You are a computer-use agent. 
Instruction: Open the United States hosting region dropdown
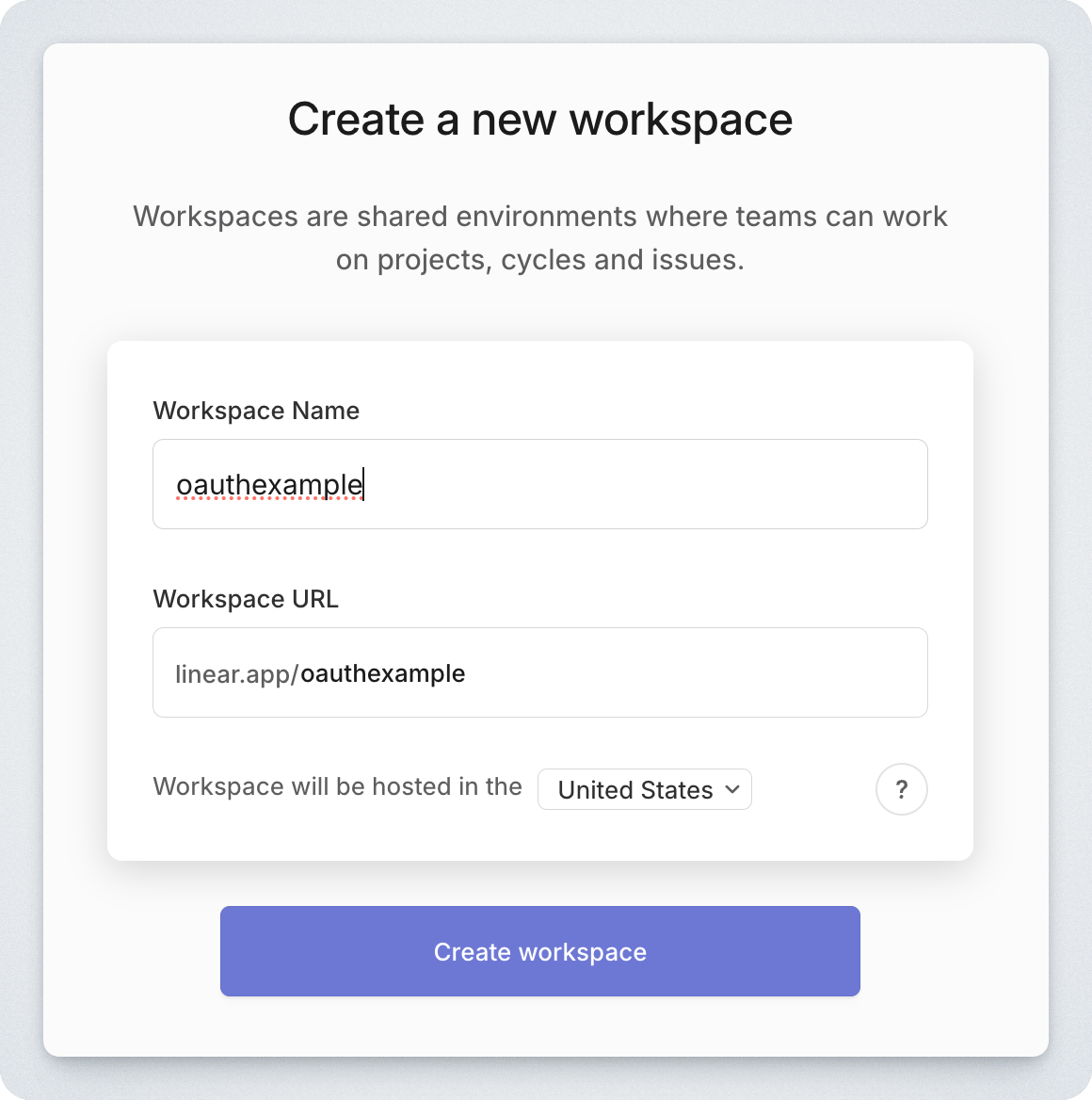tap(645, 789)
